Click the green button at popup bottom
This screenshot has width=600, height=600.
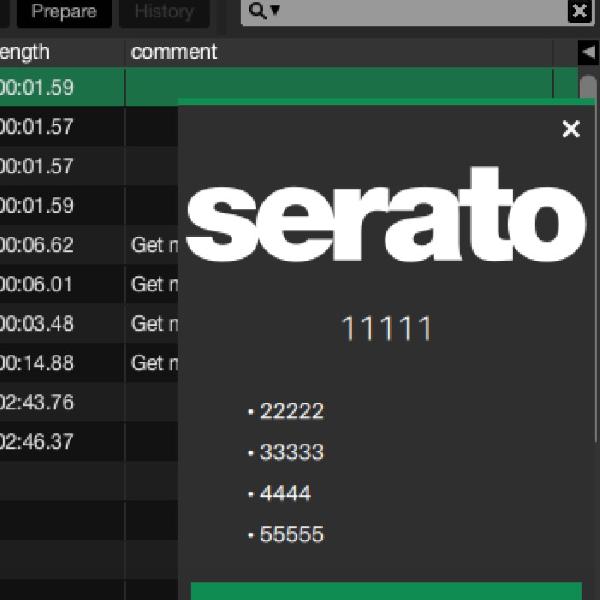386,591
